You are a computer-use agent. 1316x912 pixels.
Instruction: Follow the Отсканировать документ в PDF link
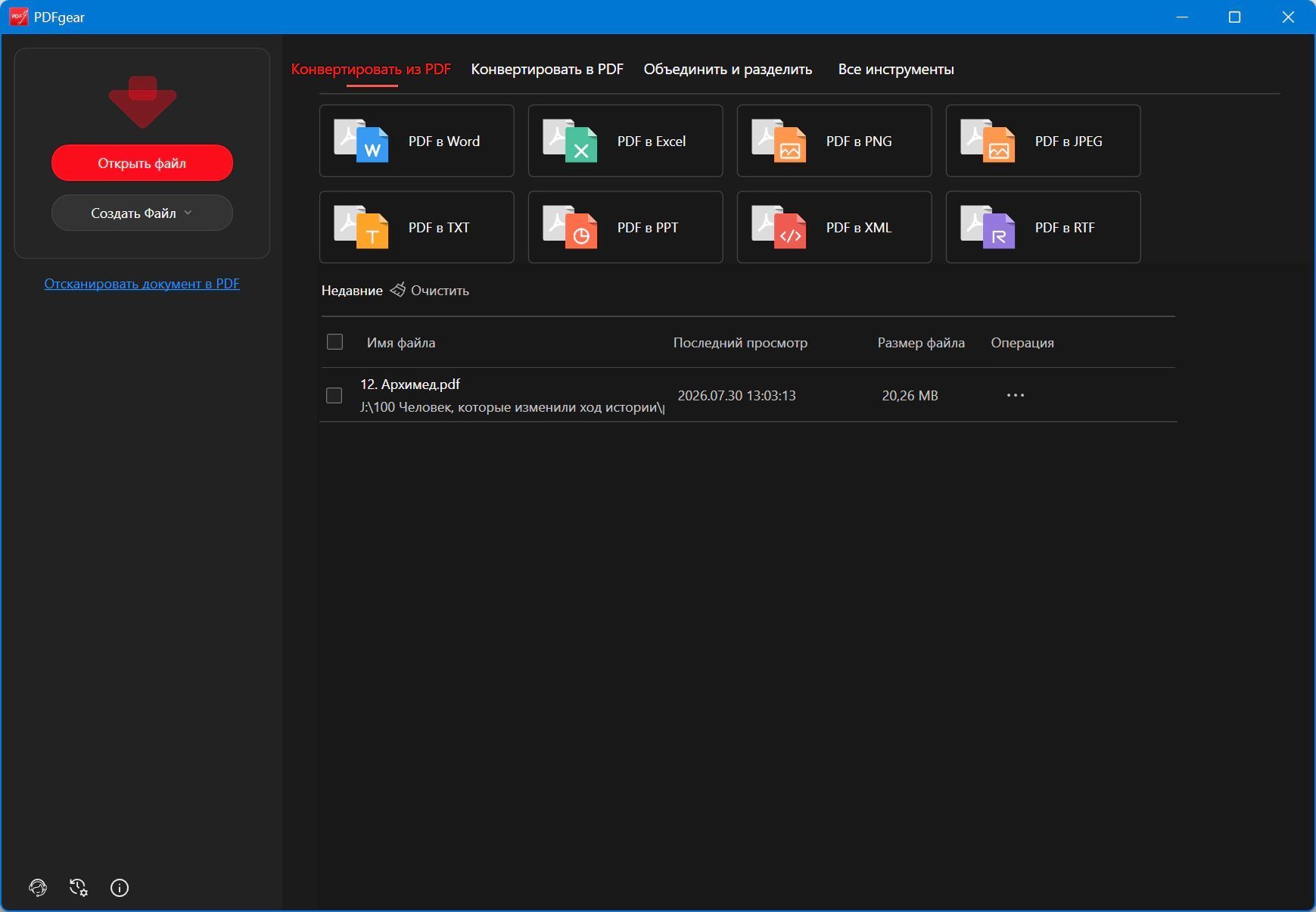(142, 284)
